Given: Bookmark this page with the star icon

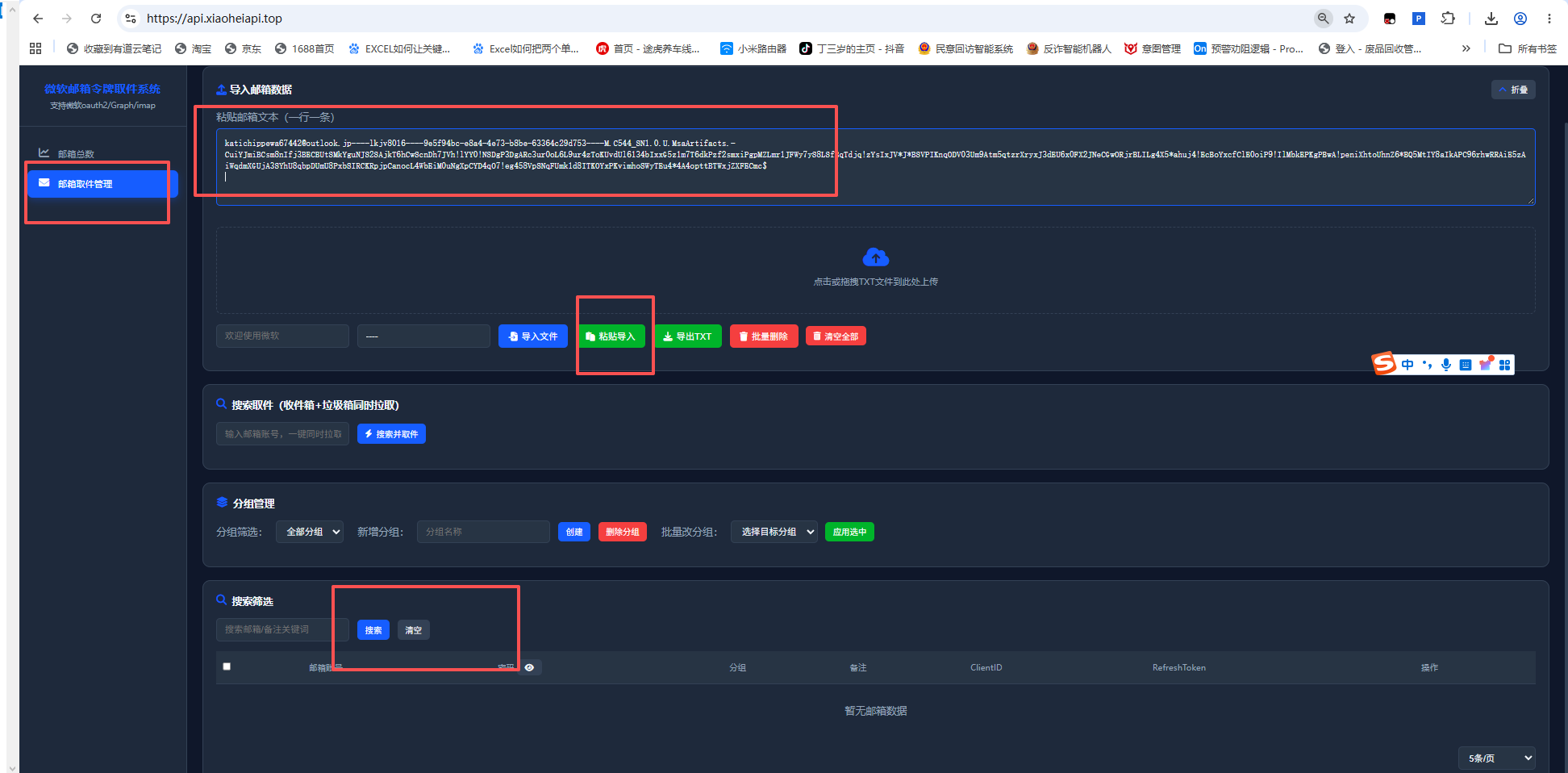Looking at the screenshot, I should [1349, 19].
